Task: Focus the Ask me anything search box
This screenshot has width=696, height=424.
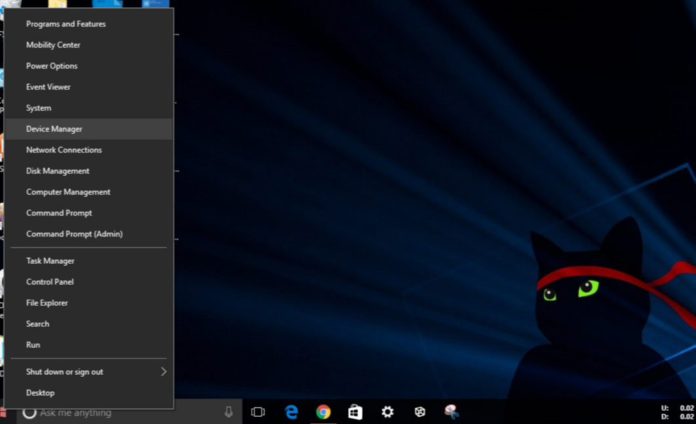Action: pos(129,412)
